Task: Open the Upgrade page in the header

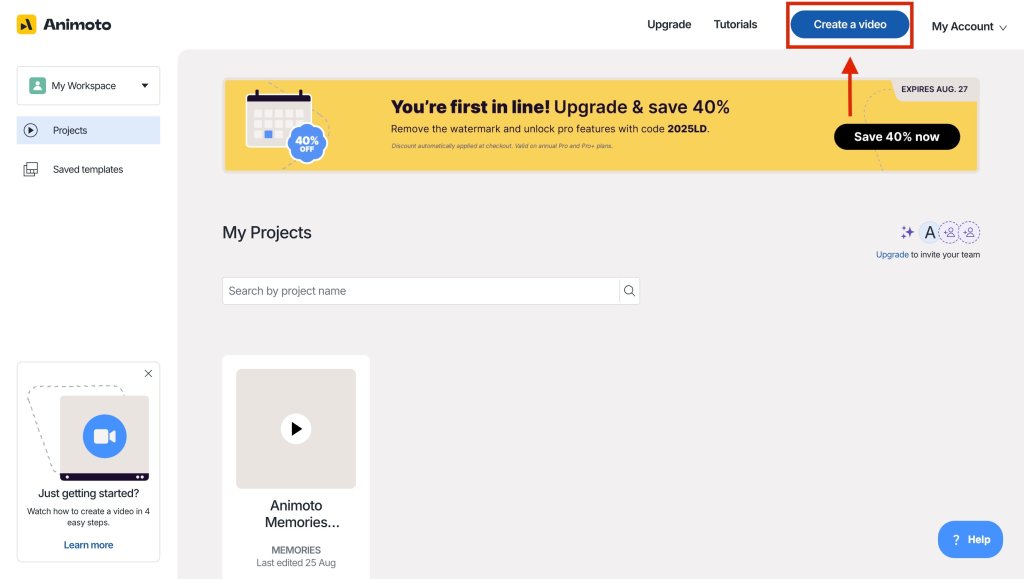Action: tap(669, 24)
